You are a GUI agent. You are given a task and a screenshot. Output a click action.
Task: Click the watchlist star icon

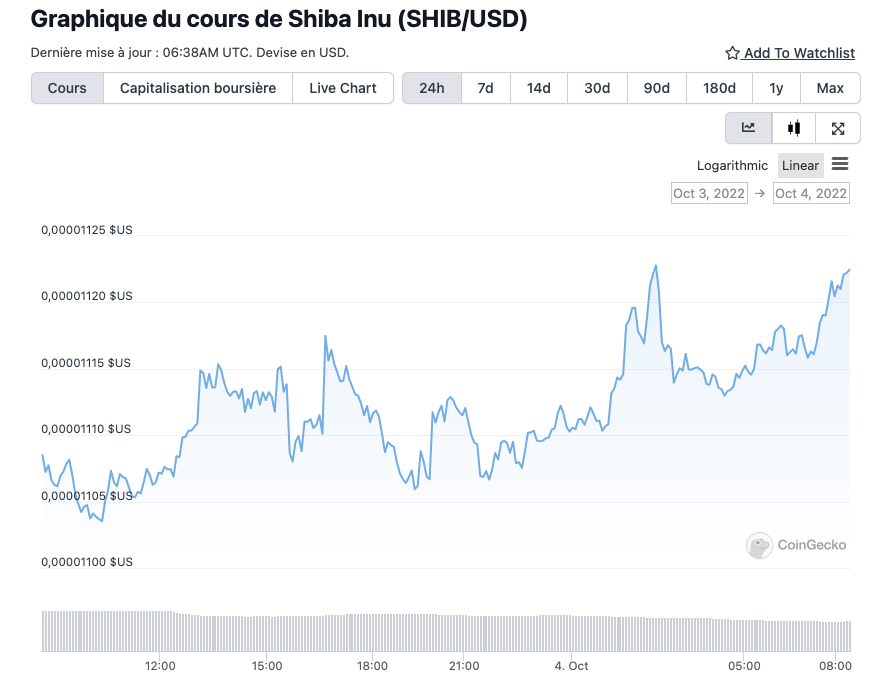coord(732,53)
